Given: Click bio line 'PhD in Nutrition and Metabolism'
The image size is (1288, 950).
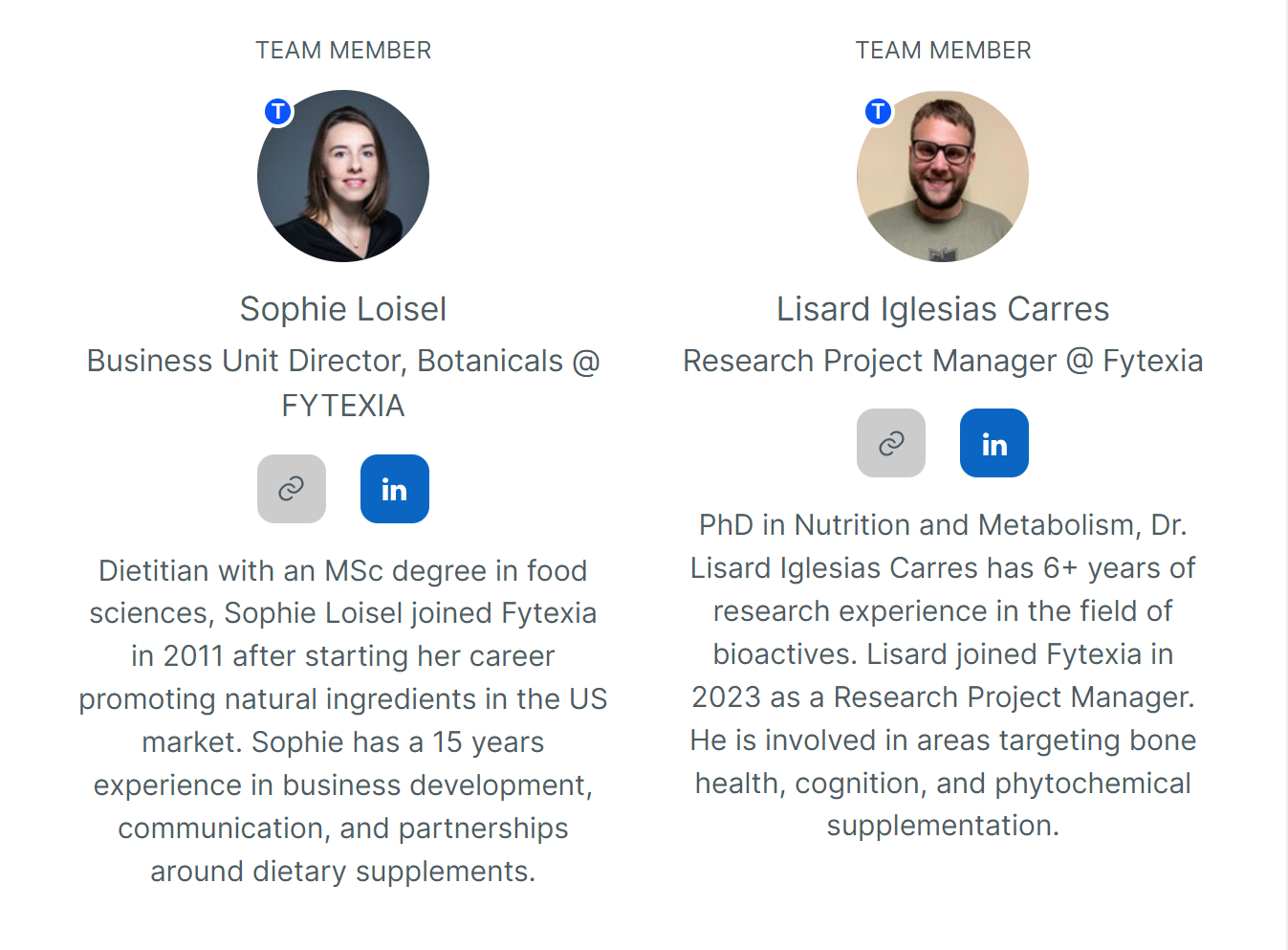Looking at the screenshot, I should (943, 525).
